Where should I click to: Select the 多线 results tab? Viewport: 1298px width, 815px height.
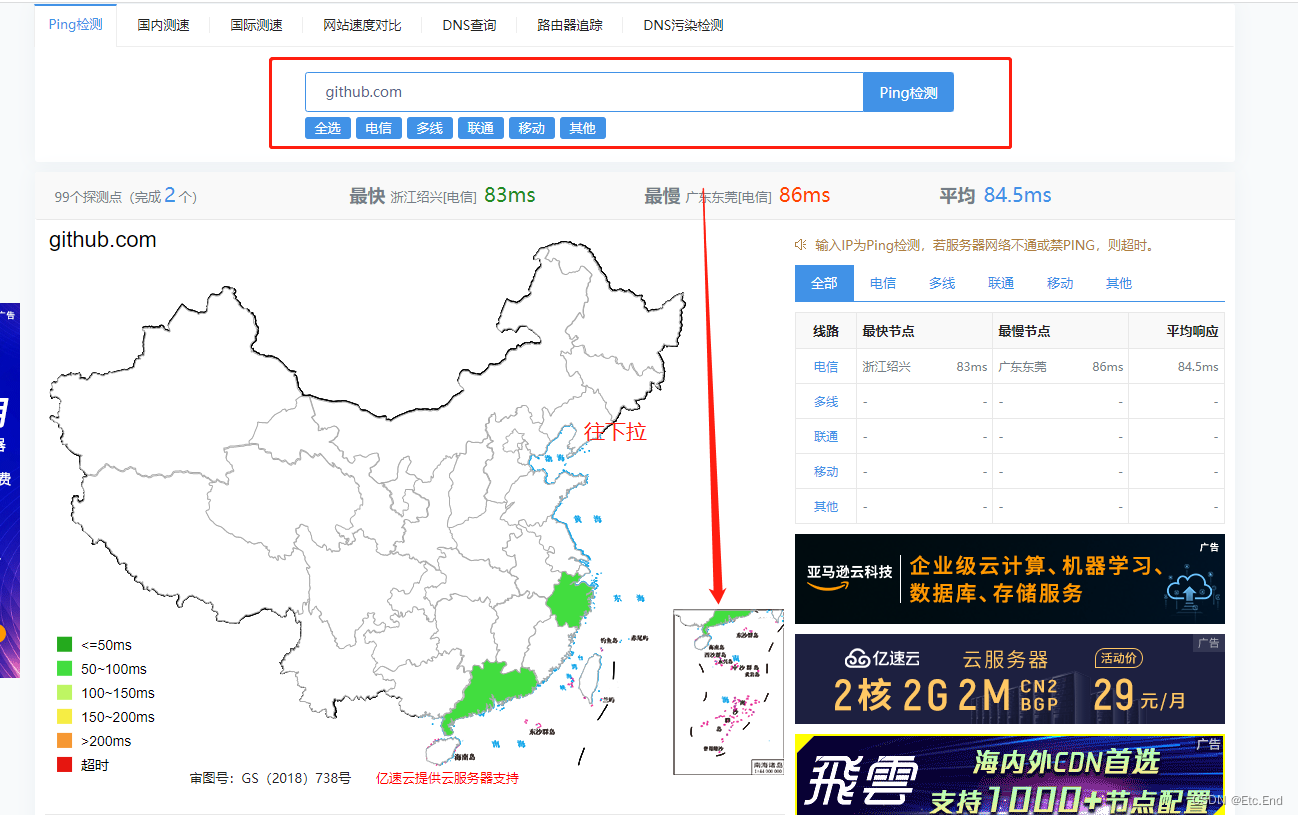[x=942, y=283]
